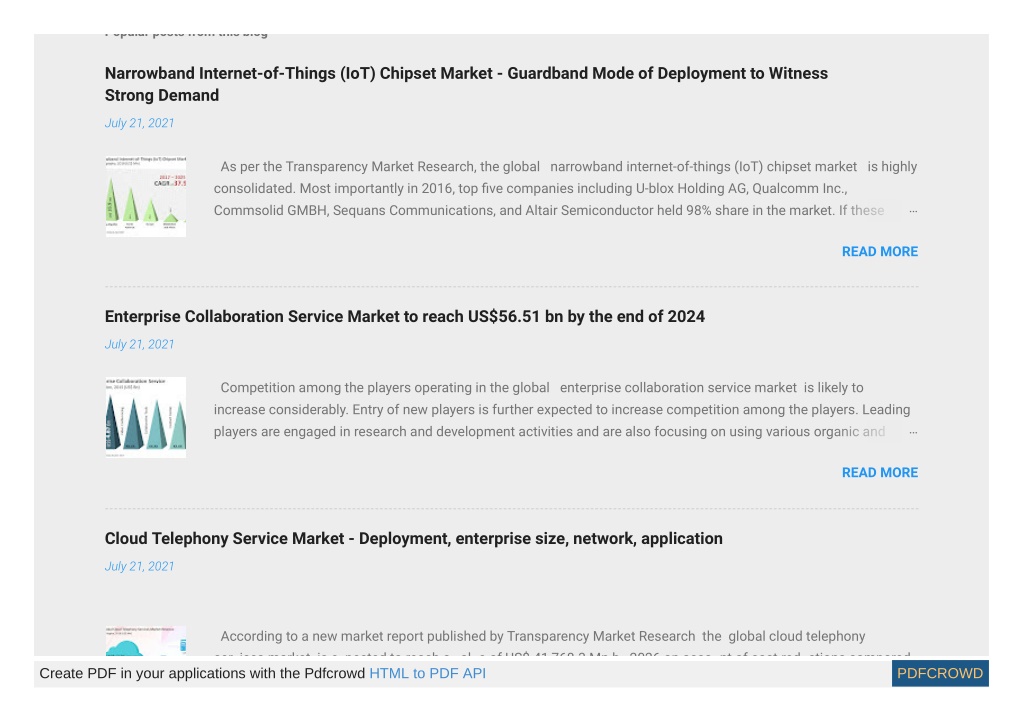Expand ellipsis after Narrowband post snippet
This screenshot has height=724, width=1023.
(x=913, y=211)
